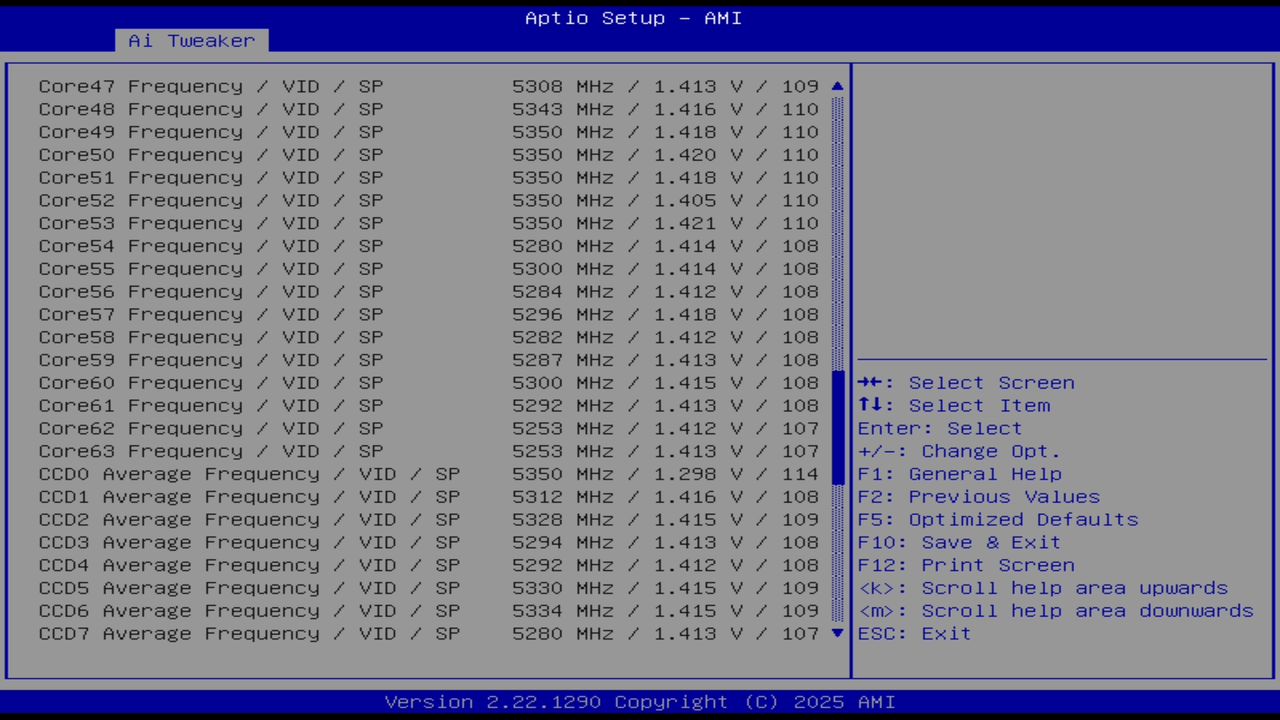Click the scroll-down arrow on the list scrollbar
The width and height of the screenshot is (1280, 720).
[x=837, y=633]
